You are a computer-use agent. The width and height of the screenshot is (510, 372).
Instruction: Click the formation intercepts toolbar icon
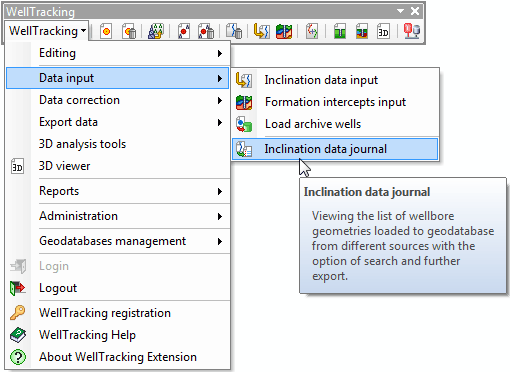tap(284, 32)
